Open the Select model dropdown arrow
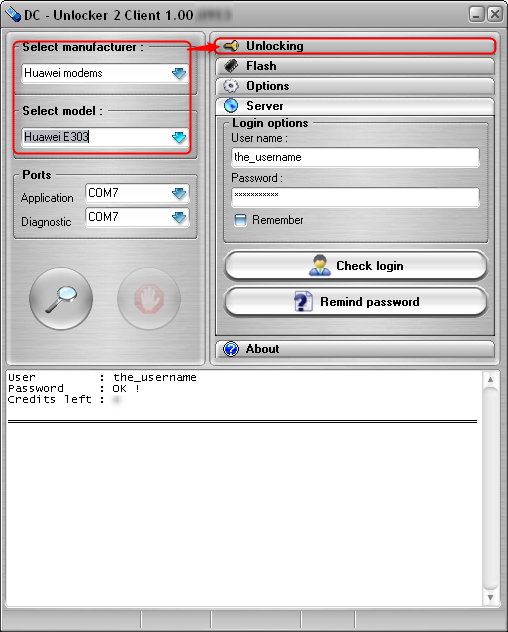The image size is (508, 632). click(x=179, y=137)
